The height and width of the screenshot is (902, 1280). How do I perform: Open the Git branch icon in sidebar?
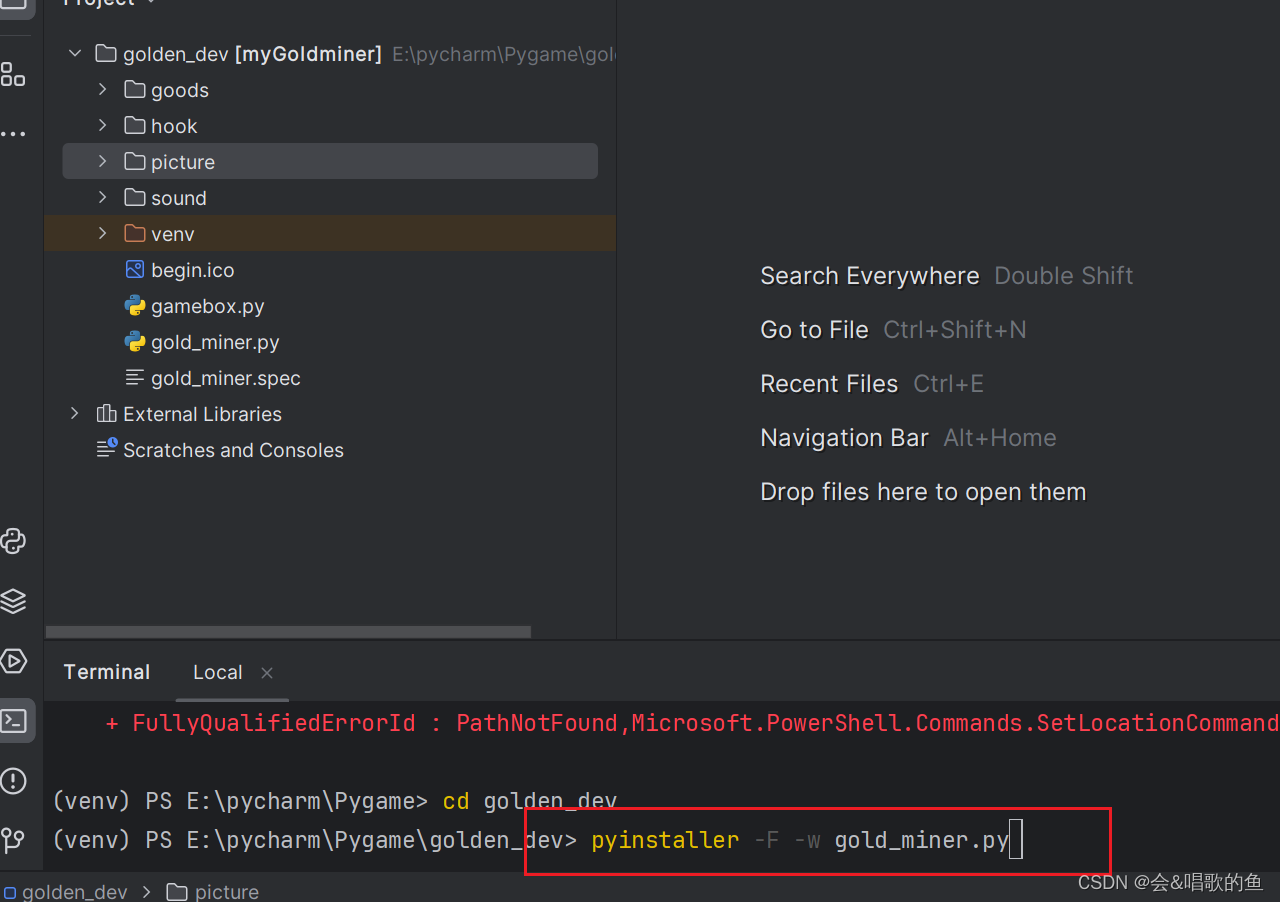point(13,841)
